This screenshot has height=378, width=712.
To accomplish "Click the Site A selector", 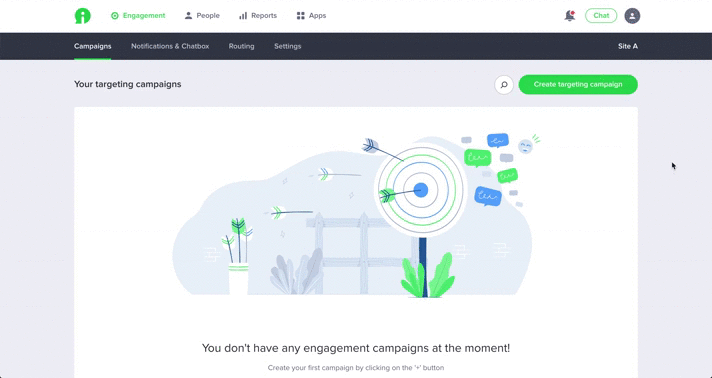I will pyautogui.click(x=628, y=46).
